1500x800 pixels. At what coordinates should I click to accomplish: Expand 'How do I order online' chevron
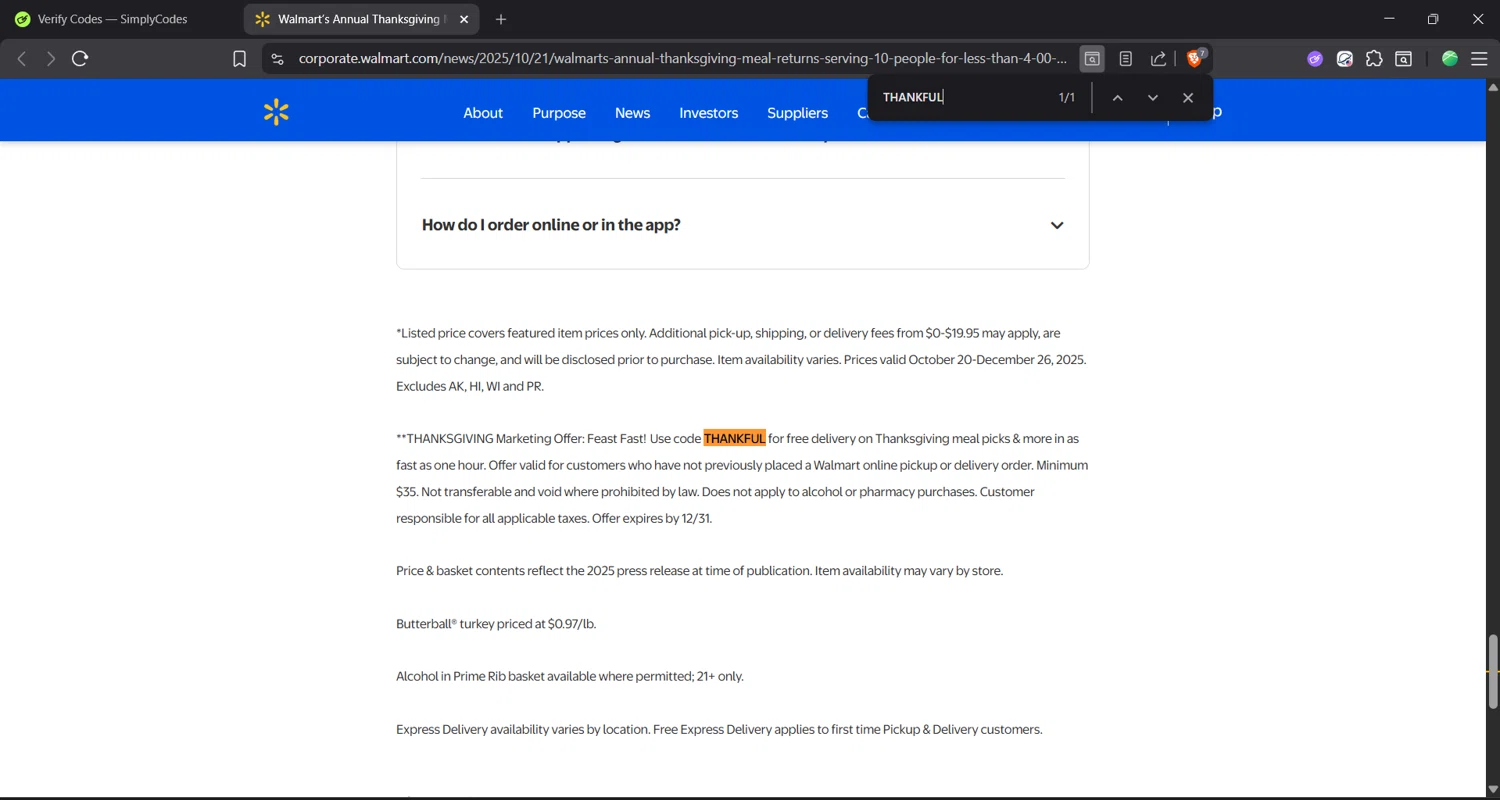(x=1057, y=225)
